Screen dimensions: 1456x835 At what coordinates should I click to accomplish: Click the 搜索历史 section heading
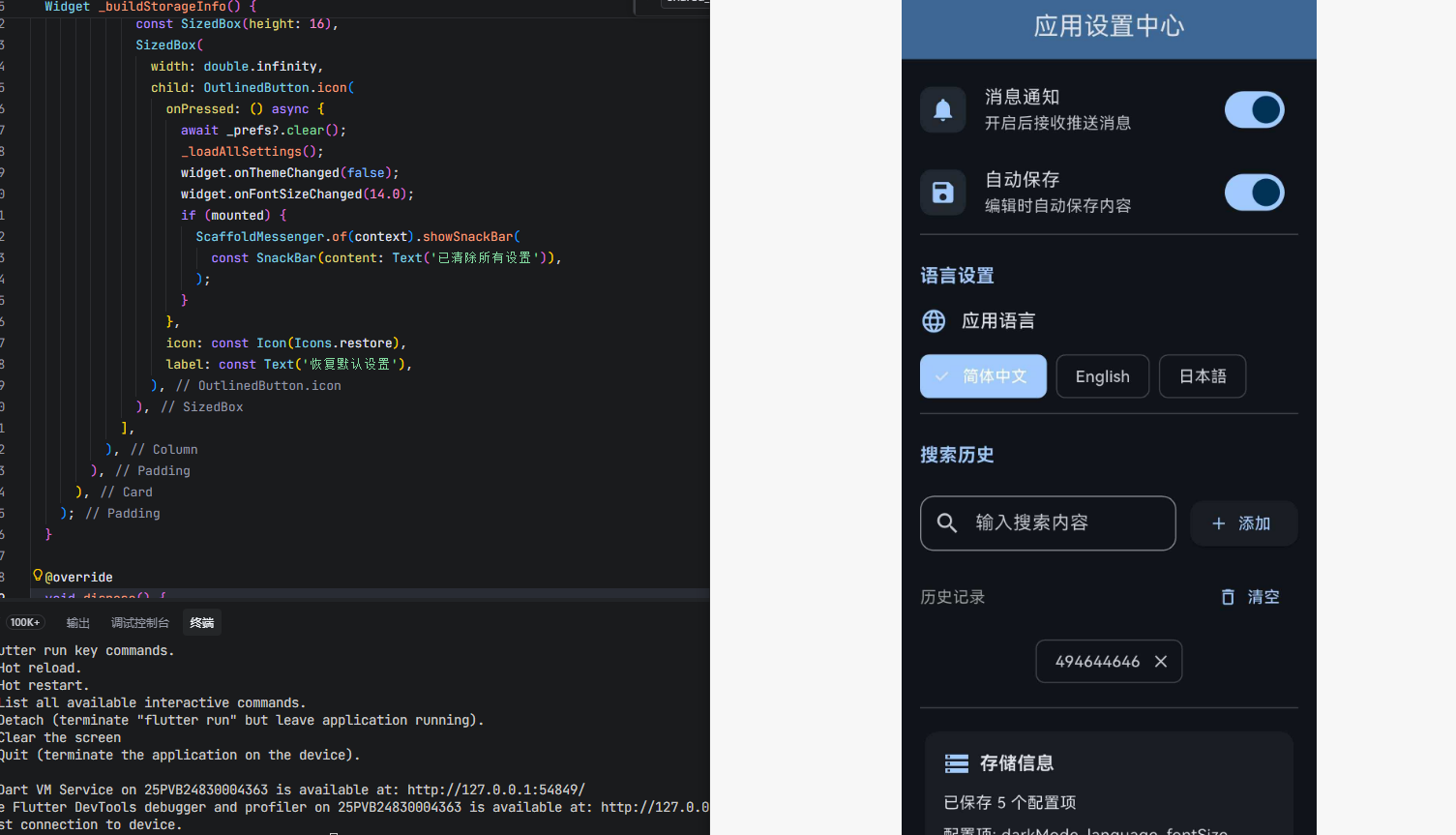(957, 455)
